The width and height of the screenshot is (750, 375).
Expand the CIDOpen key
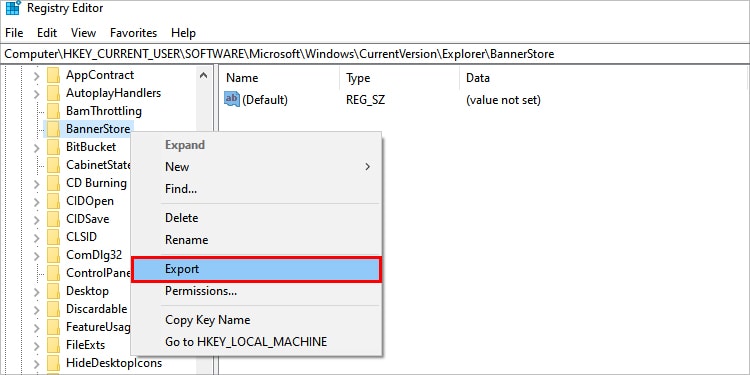click(x=36, y=201)
